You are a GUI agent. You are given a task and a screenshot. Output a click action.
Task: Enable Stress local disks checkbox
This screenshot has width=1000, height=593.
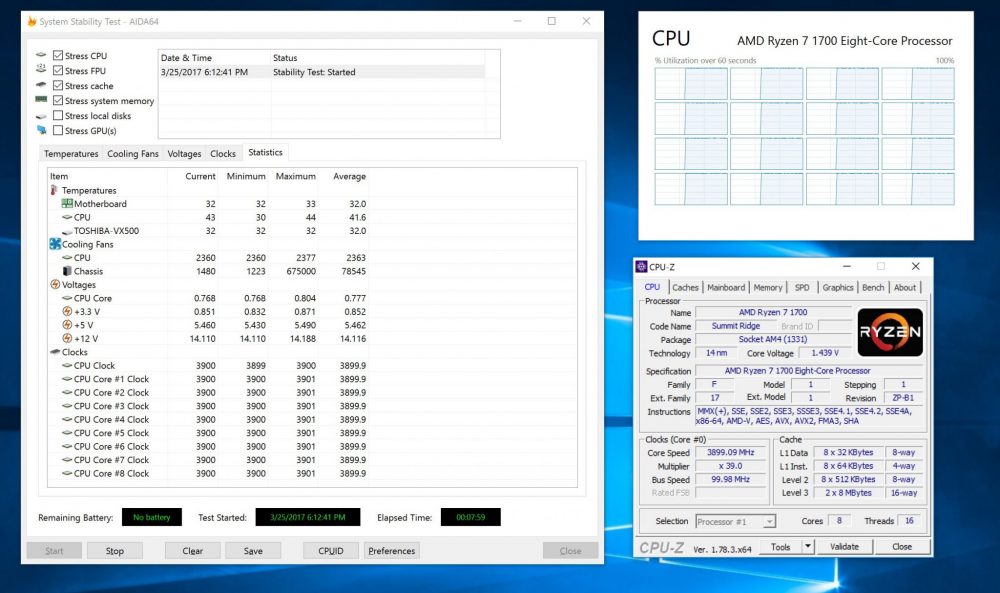[x=58, y=115]
